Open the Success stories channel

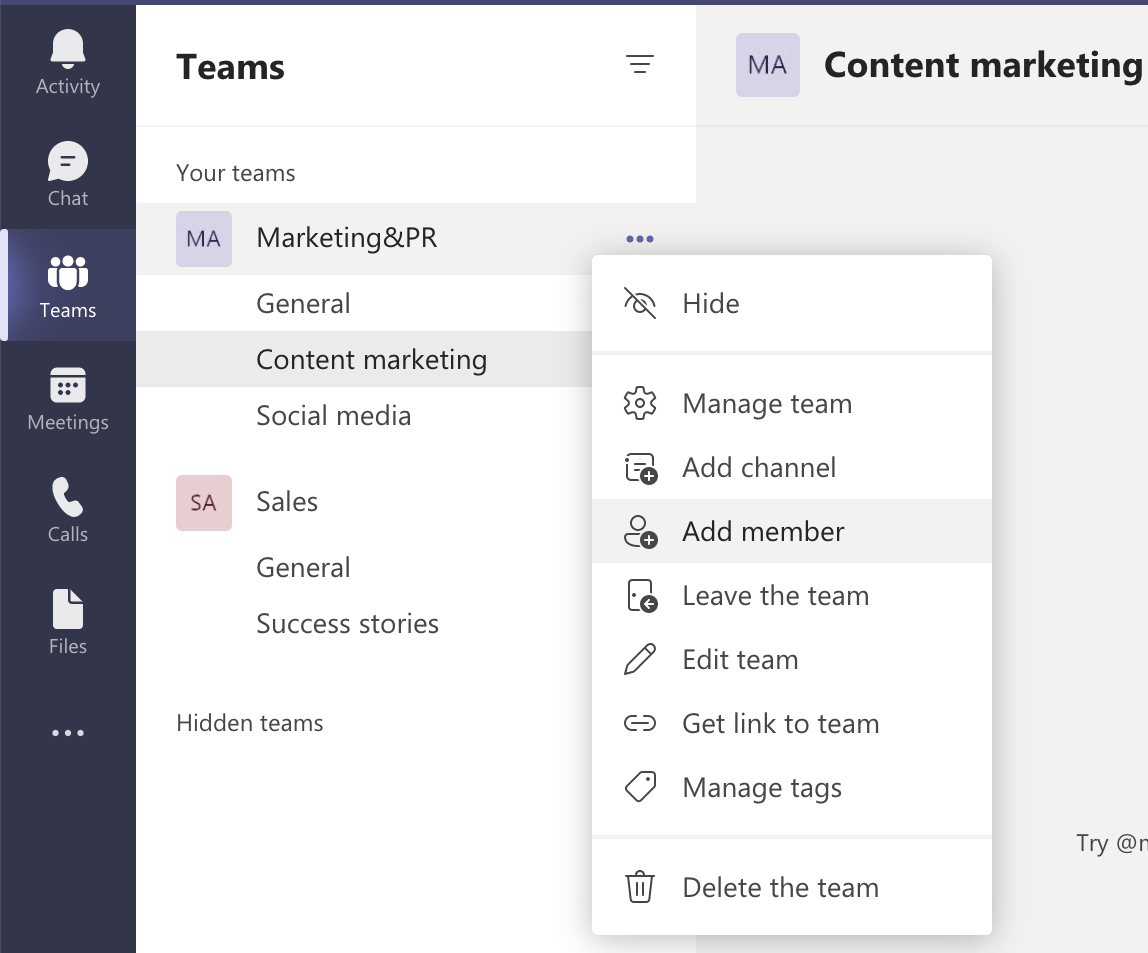click(x=364, y=624)
